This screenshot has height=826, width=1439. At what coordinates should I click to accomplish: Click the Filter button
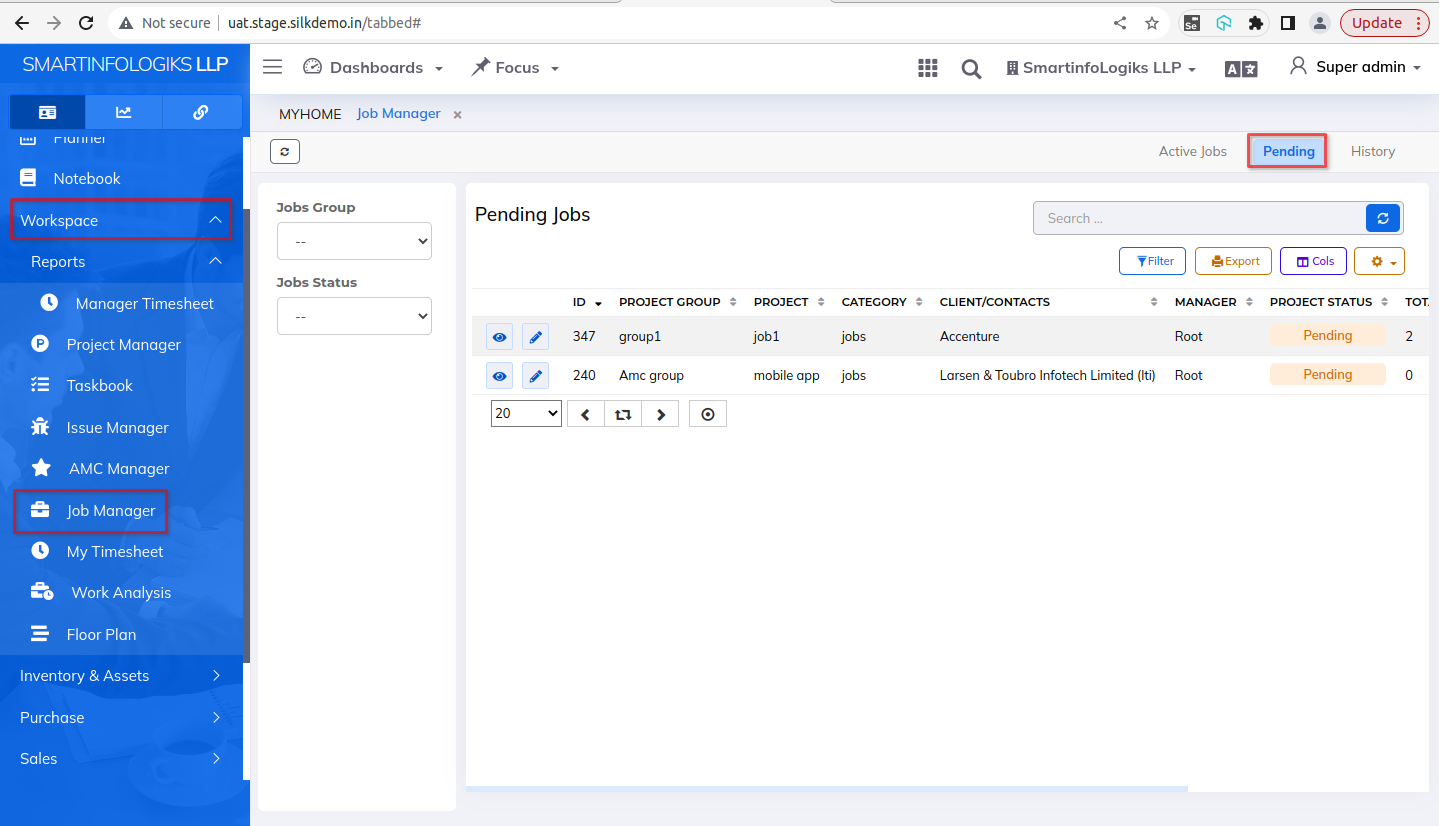point(1152,261)
